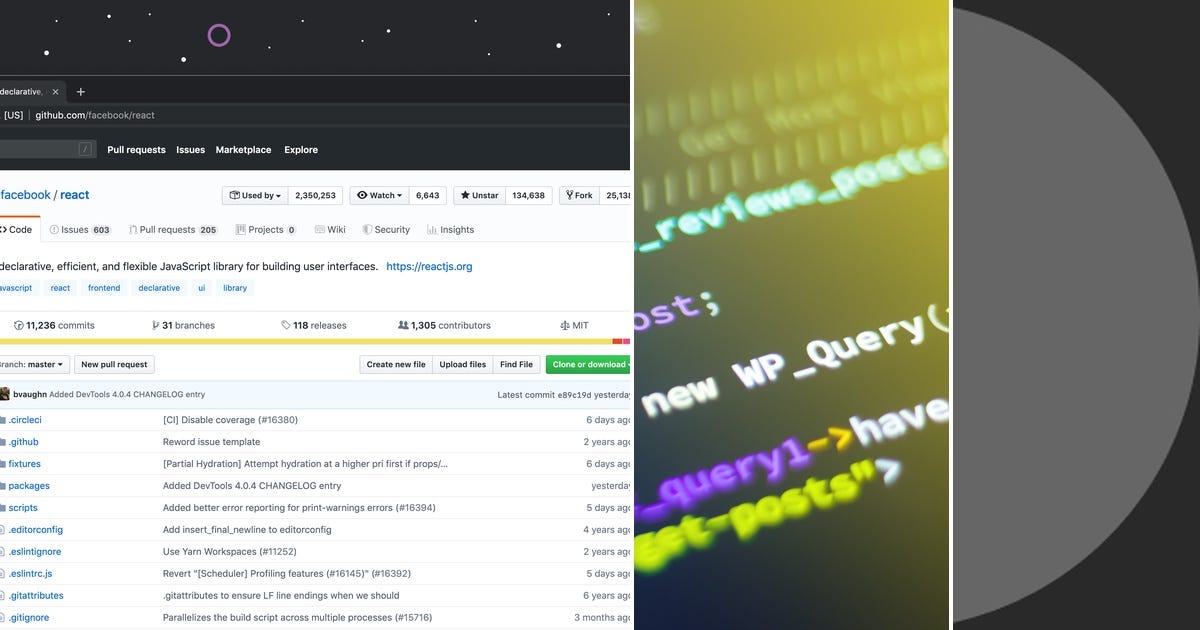Click the New pull request button
The height and width of the screenshot is (630, 1200).
[x=114, y=364]
